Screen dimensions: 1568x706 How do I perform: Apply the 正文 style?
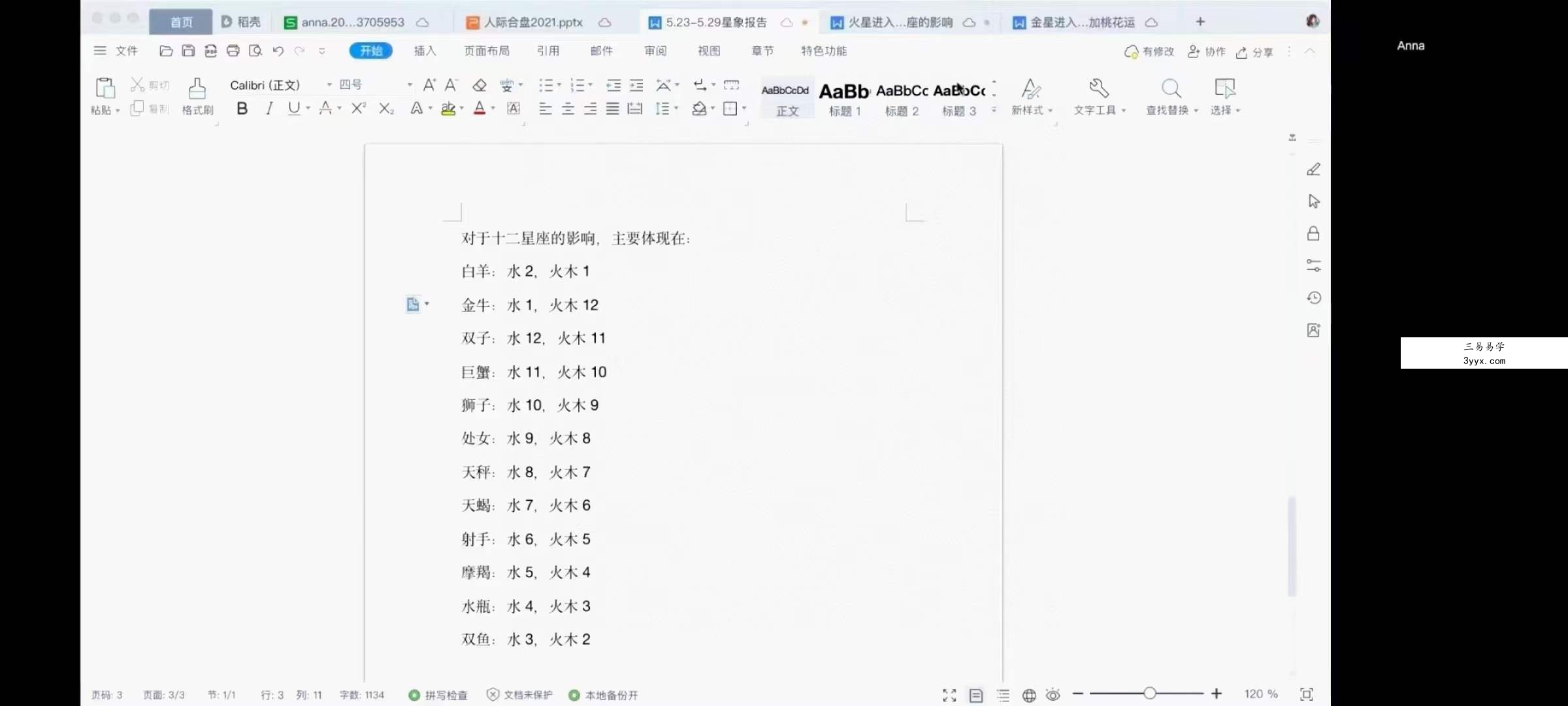[787, 99]
